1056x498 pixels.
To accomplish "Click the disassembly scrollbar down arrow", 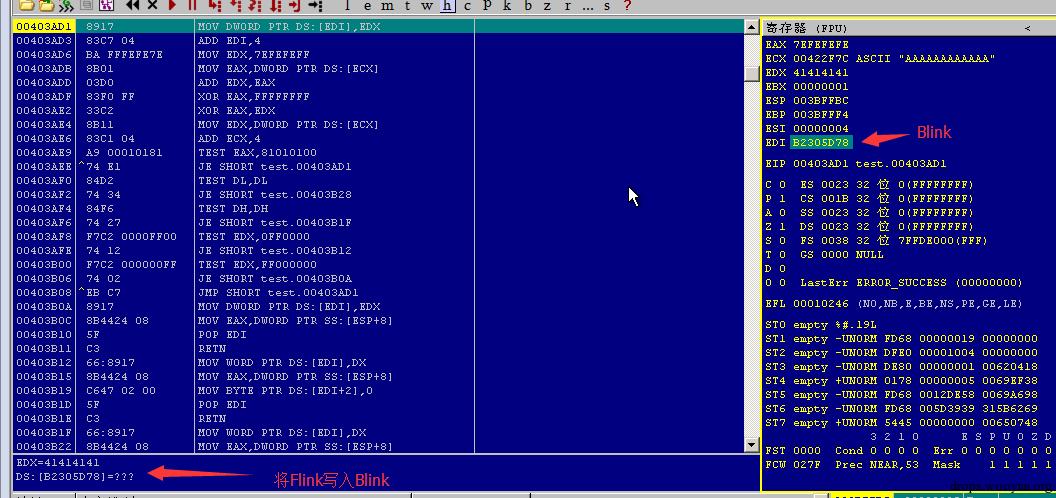I will coord(752,445).
